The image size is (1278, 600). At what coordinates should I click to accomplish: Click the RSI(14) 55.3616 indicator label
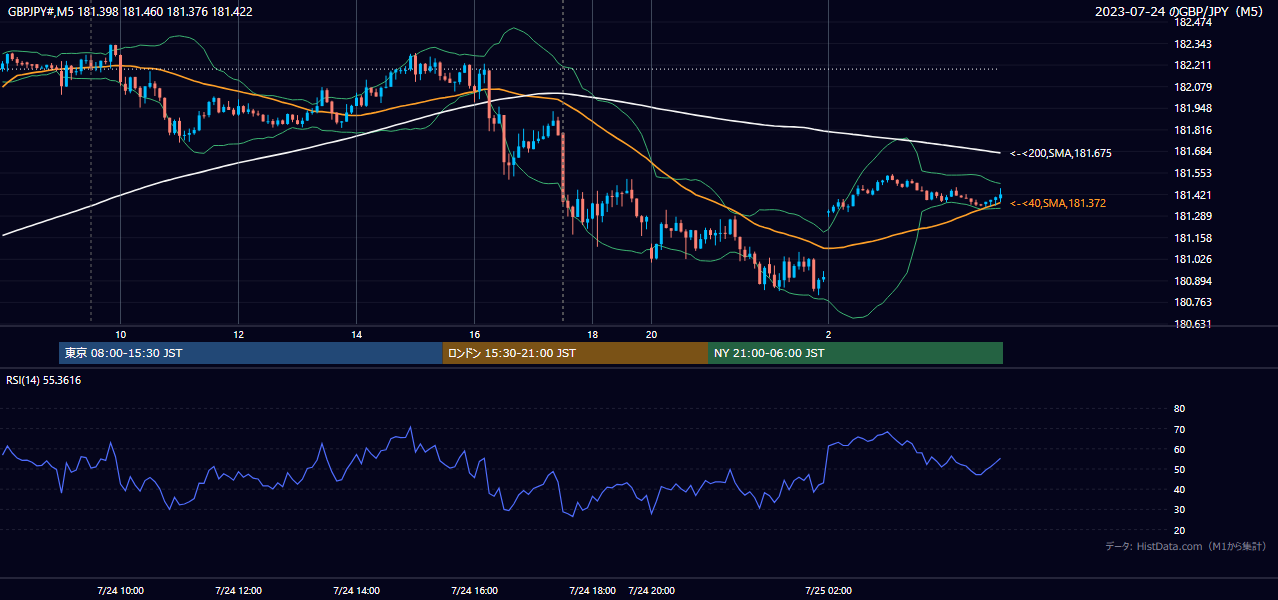coord(43,380)
